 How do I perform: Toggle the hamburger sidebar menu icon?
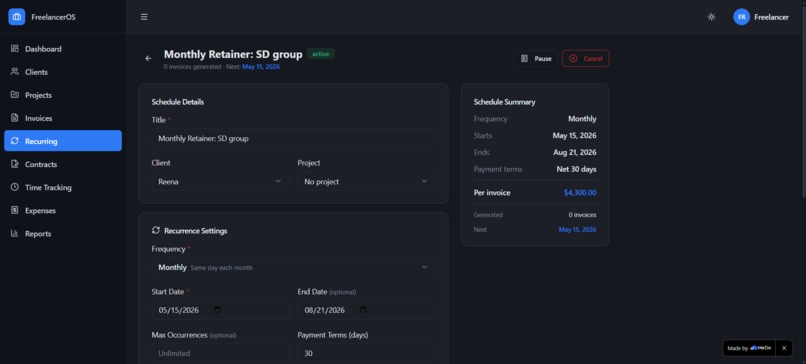pyautogui.click(x=144, y=17)
